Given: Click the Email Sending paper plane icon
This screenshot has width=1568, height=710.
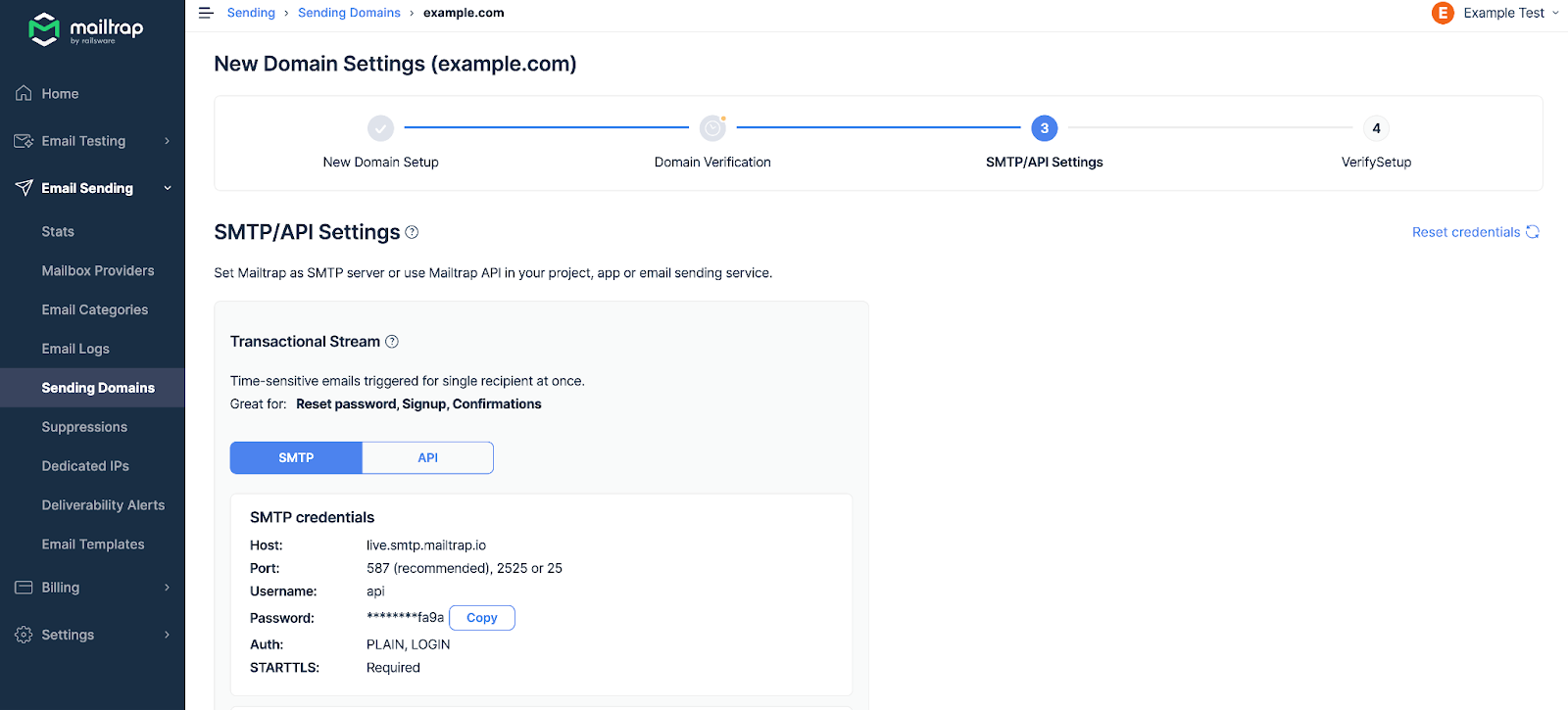Looking at the screenshot, I should click(x=24, y=188).
